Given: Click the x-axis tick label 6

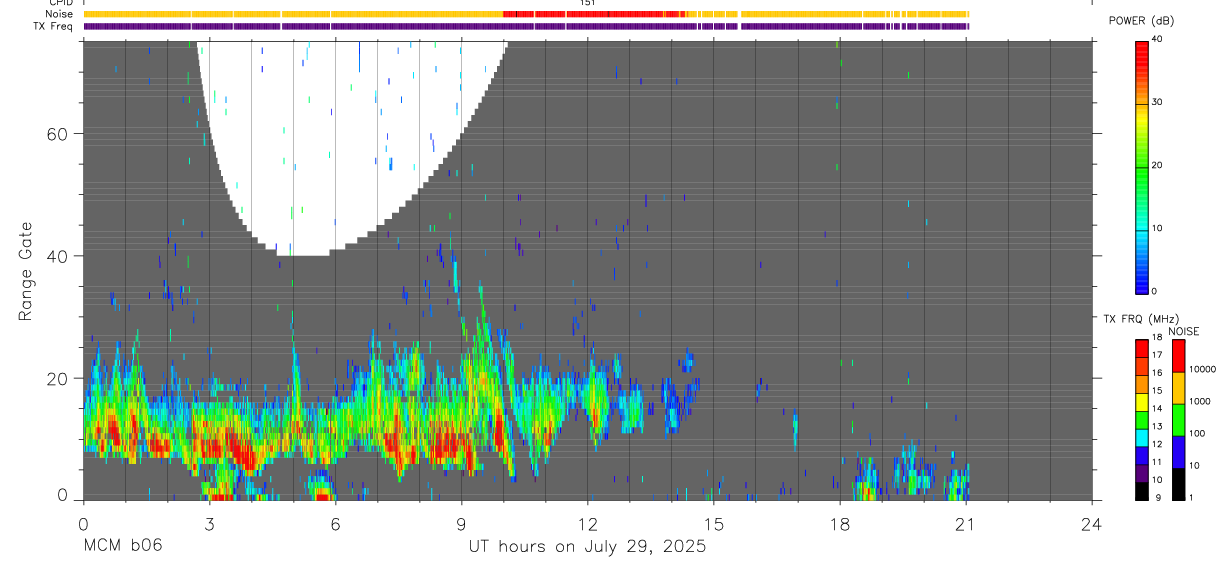Looking at the screenshot, I should tap(335, 523).
